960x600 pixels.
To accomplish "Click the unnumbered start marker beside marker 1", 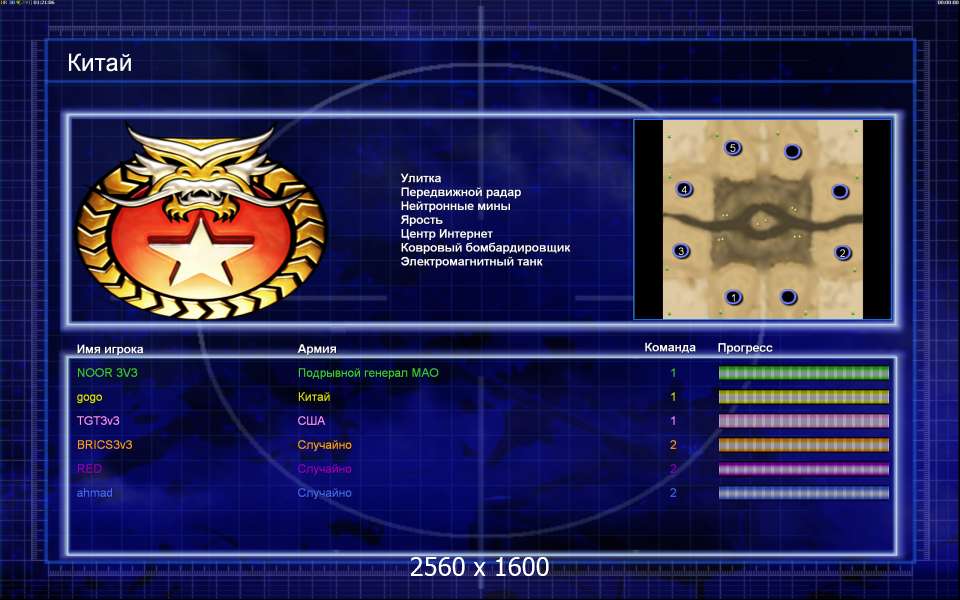I will [788, 297].
